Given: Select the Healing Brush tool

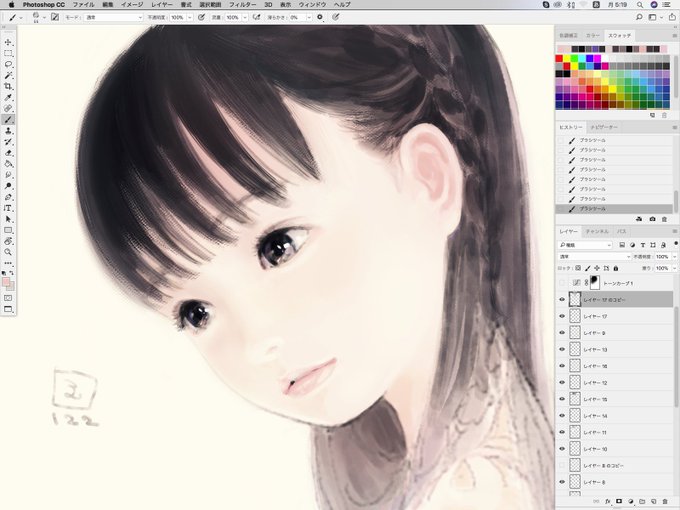Looking at the screenshot, I should (8, 108).
